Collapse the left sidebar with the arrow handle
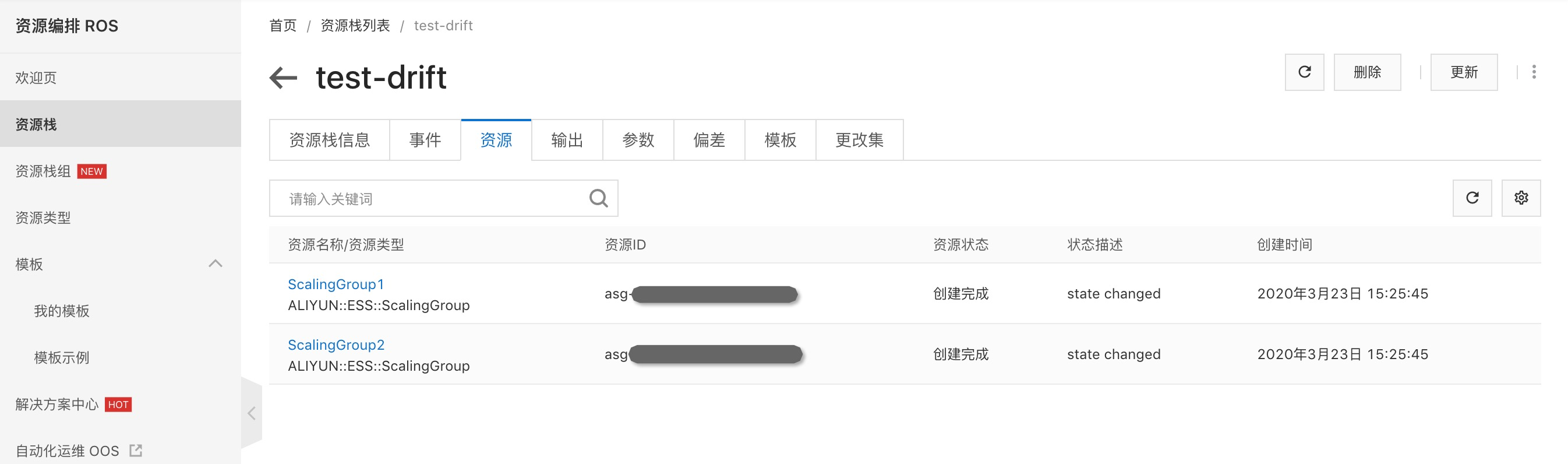Viewport: 1568px width, 464px height. coord(252,413)
